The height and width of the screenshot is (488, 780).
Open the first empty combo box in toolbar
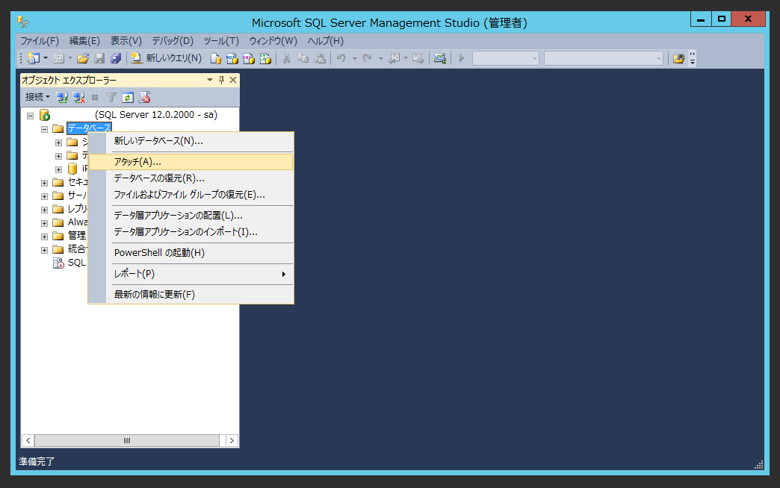[x=505, y=59]
